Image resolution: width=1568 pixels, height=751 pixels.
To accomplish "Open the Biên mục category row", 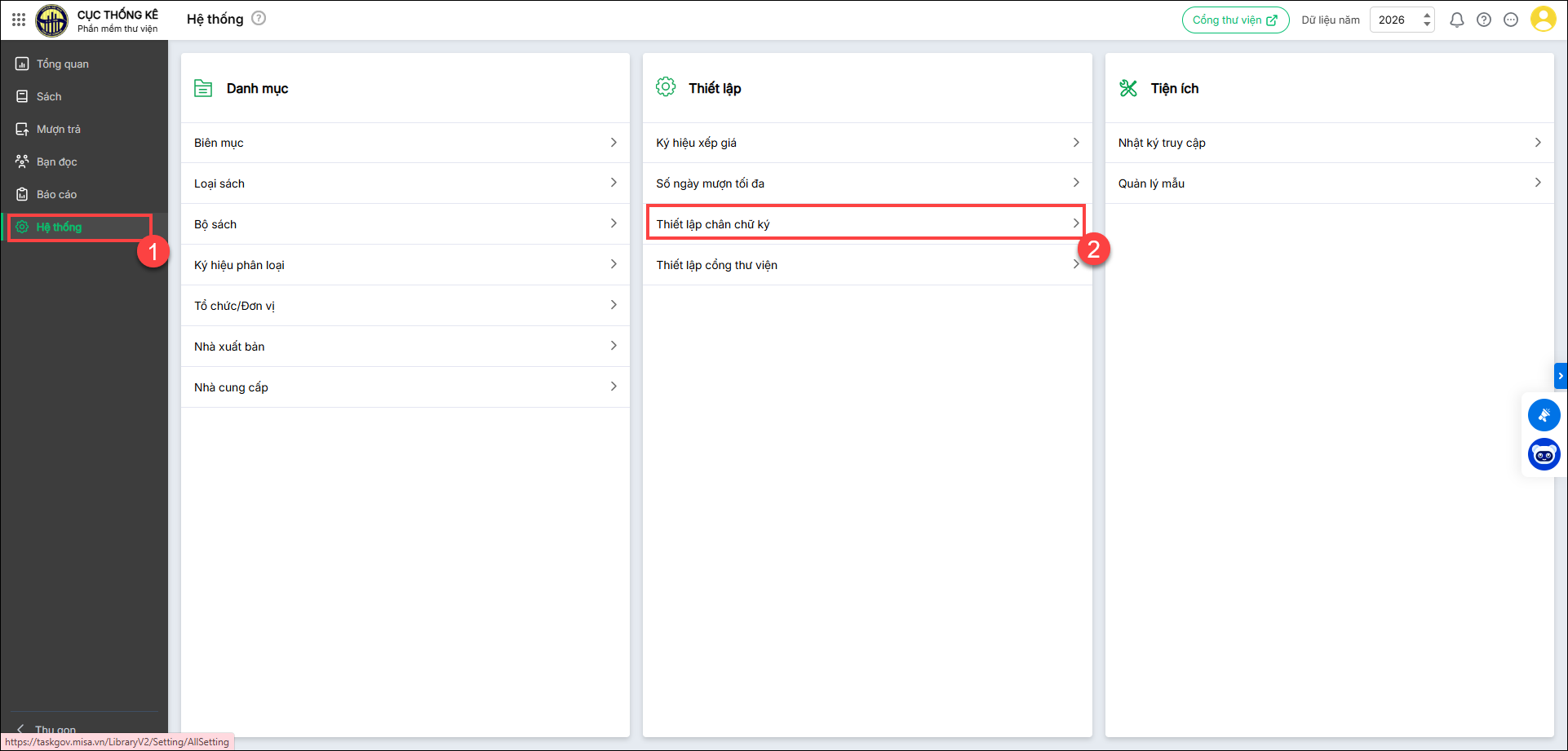I will (405, 143).
